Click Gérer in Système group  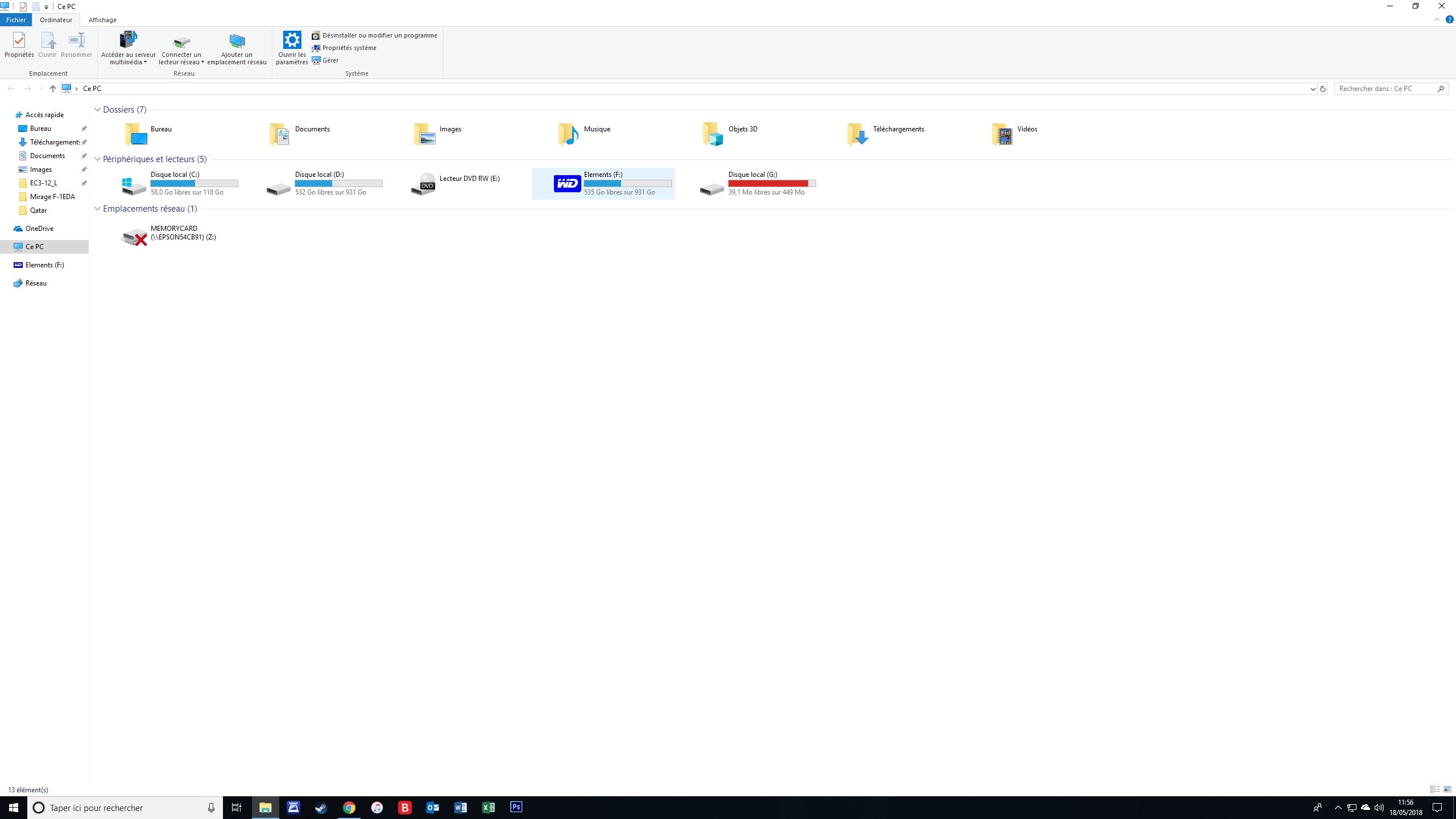[325, 60]
